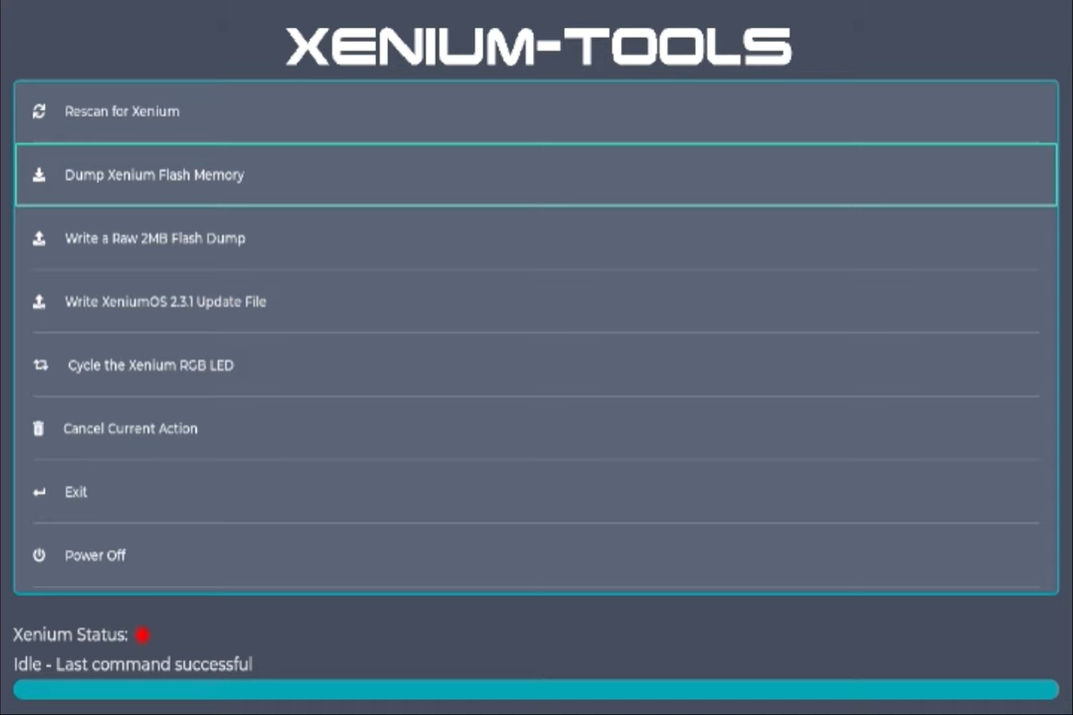The width and height of the screenshot is (1073, 715).
Task: Click the upload icon next to Write a Raw 2MB Flash Dump
Action: pos(39,238)
